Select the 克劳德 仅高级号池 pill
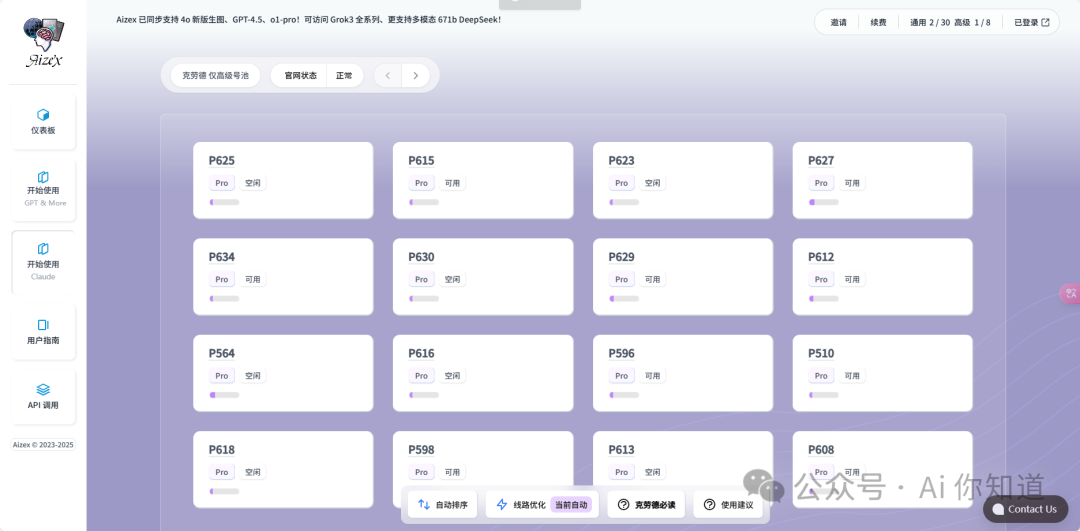 (216, 75)
